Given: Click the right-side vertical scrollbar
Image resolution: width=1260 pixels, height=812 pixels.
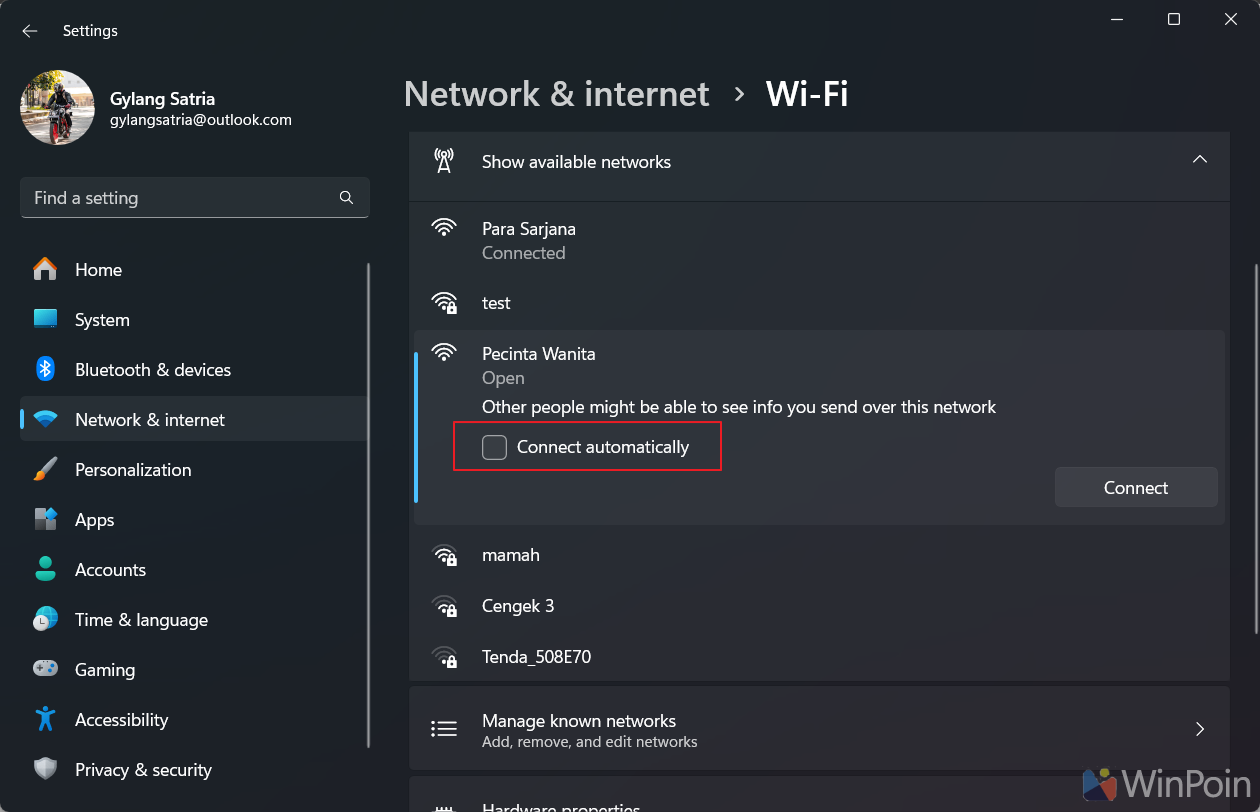Looking at the screenshot, I should click(x=1256, y=449).
